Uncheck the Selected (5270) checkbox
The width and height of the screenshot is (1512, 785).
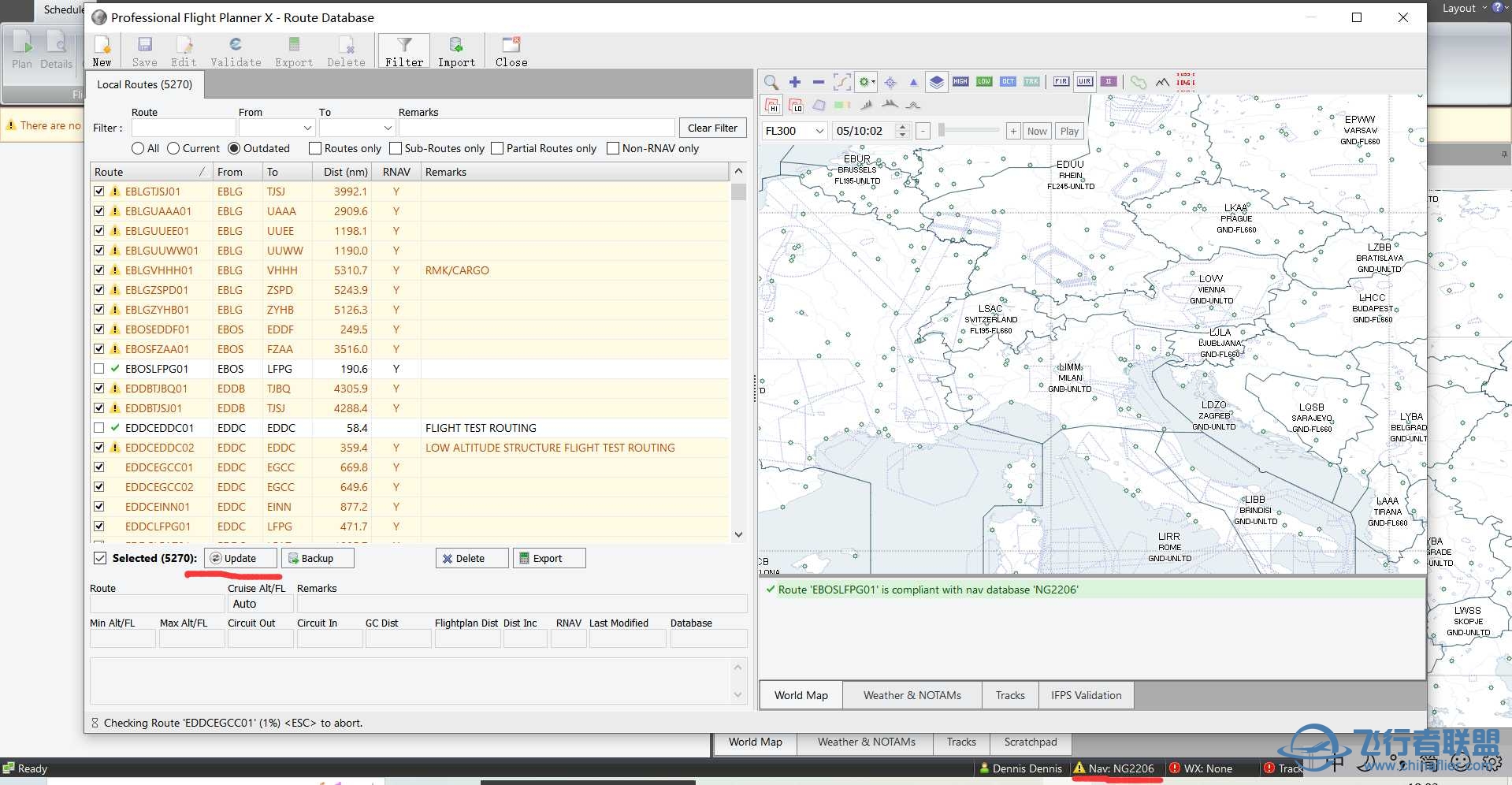[x=100, y=558]
